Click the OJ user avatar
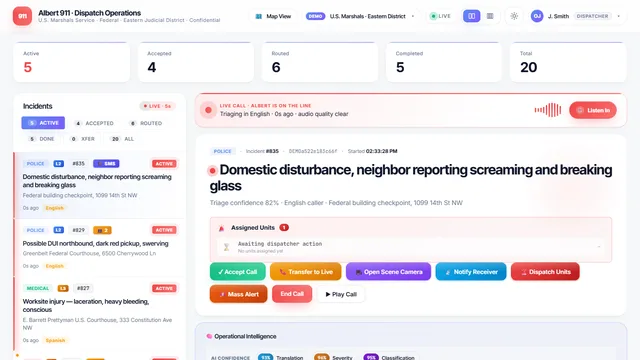 (x=537, y=16)
